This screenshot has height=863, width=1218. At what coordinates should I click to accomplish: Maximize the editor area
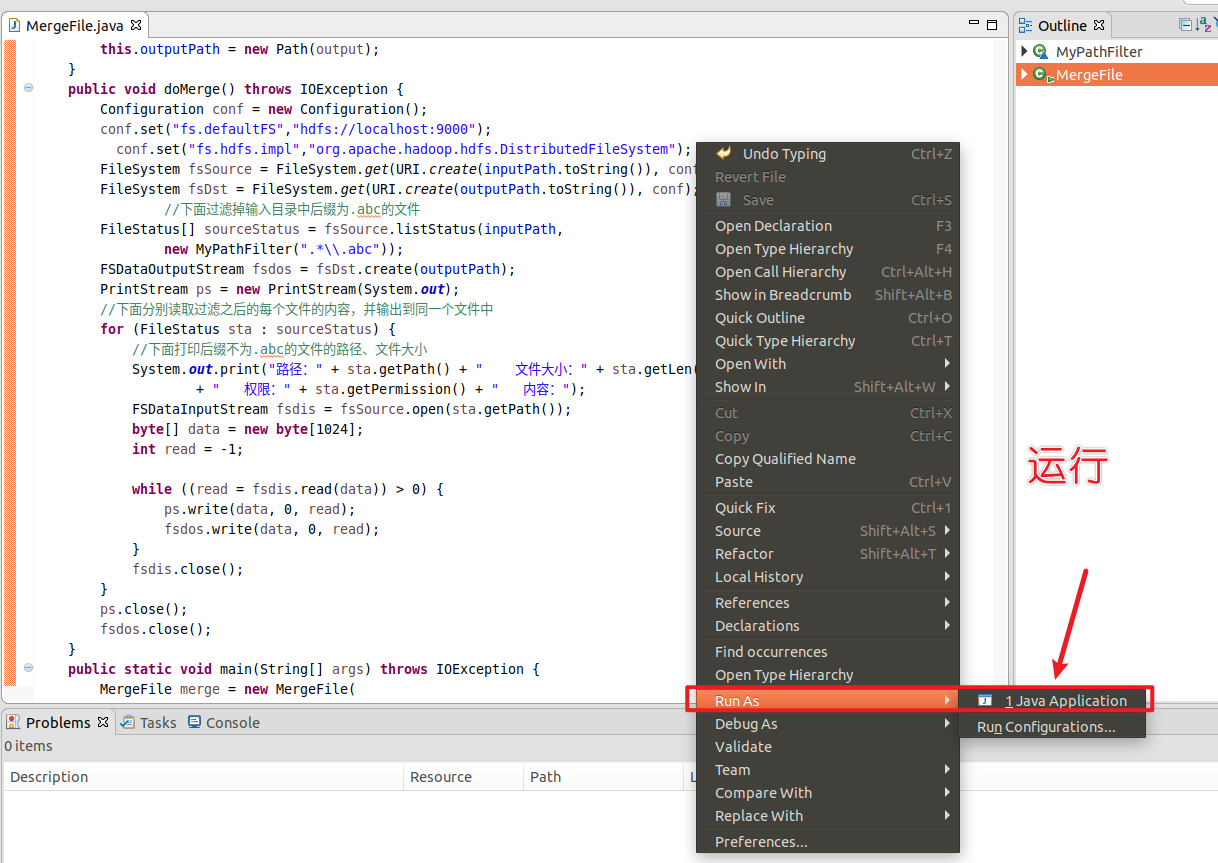point(992,25)
